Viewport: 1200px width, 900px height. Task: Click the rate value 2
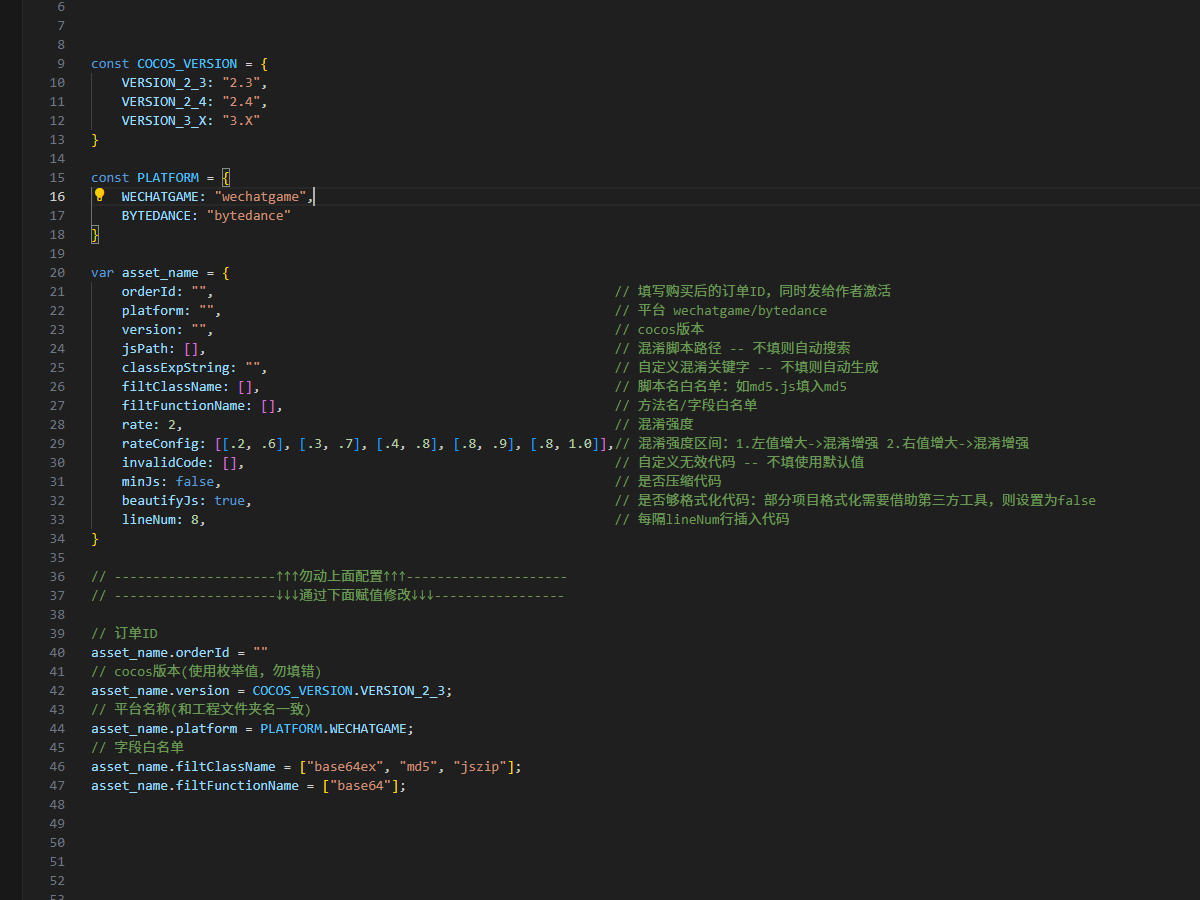click(x=172, y=425)
